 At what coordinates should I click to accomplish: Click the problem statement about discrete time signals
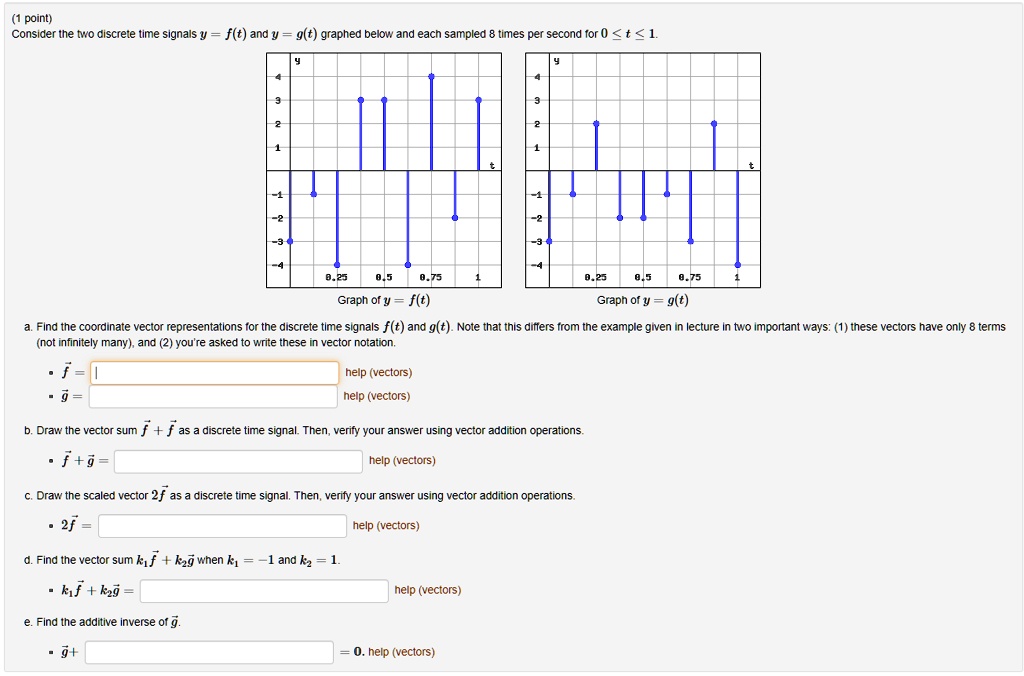pos(330,33)
